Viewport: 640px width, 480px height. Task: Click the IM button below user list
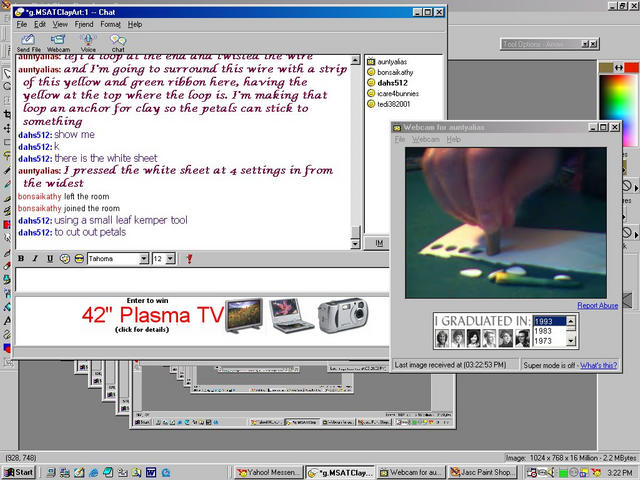pos(379,243)
